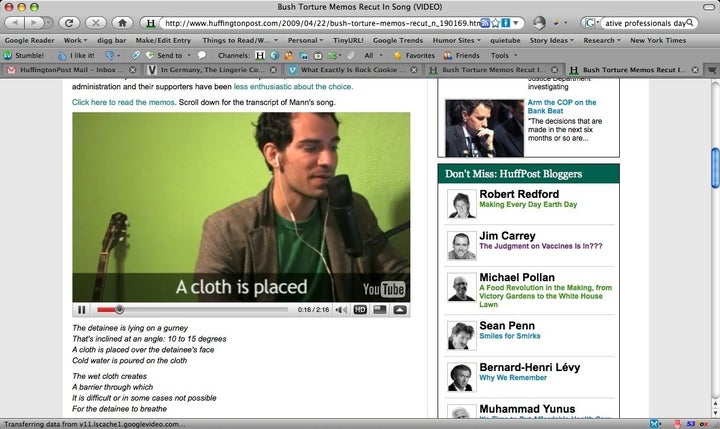Open Bernard-Henri Lévy's Why We Remember post
The width and height of the screenshot is (720, 429).
[x=513, y=378]
